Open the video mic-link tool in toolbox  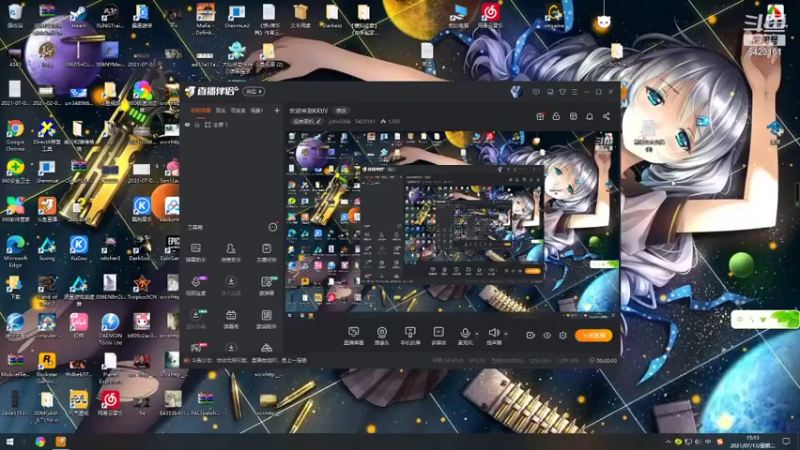[196, 286]
